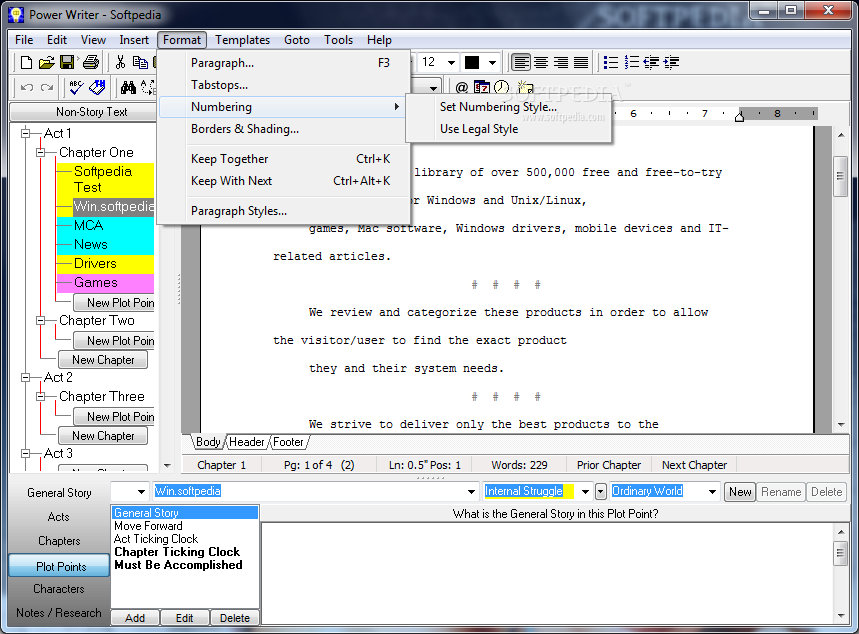Increase paragraph indent
This screenshot has height=634, width=859.
[x=671, y=62]
